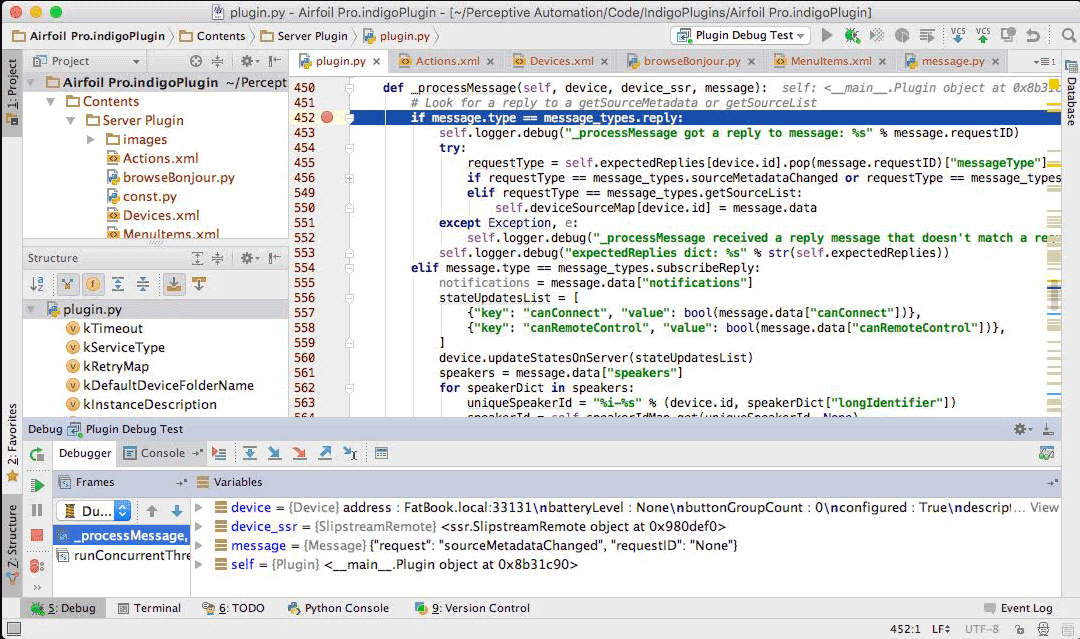Expand the images folder in project tree
The height and width of the screenshot is (639, 1080).
pyautogui.click(x=92, y=139)
